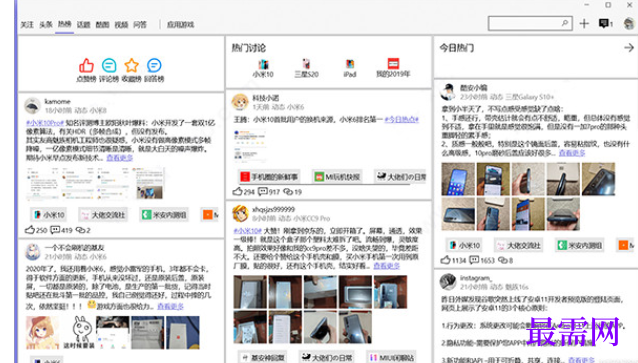638x363 pixels.
Task: Click 查看更多 in xhqsjzs999999's post
Action: tap(387, 266)
